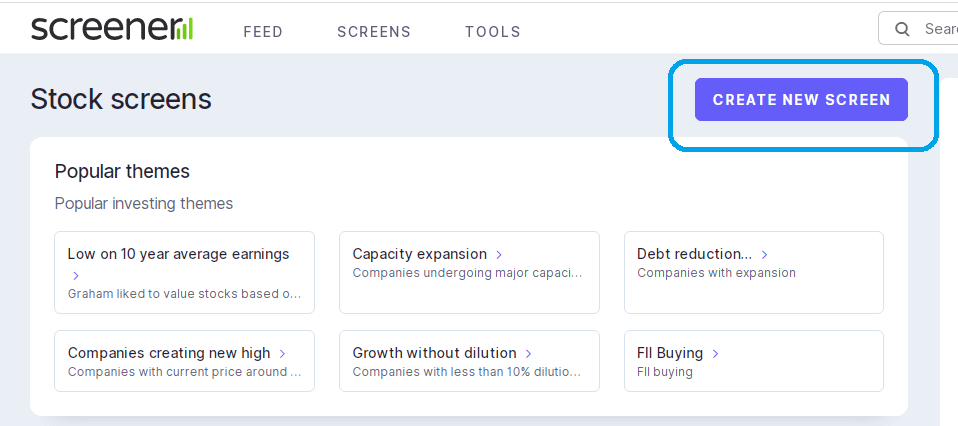The height and width of the screenshot is (426, 958).
Task: Click 'Graham liked to value stocks' description
Action: click(185, 293)
